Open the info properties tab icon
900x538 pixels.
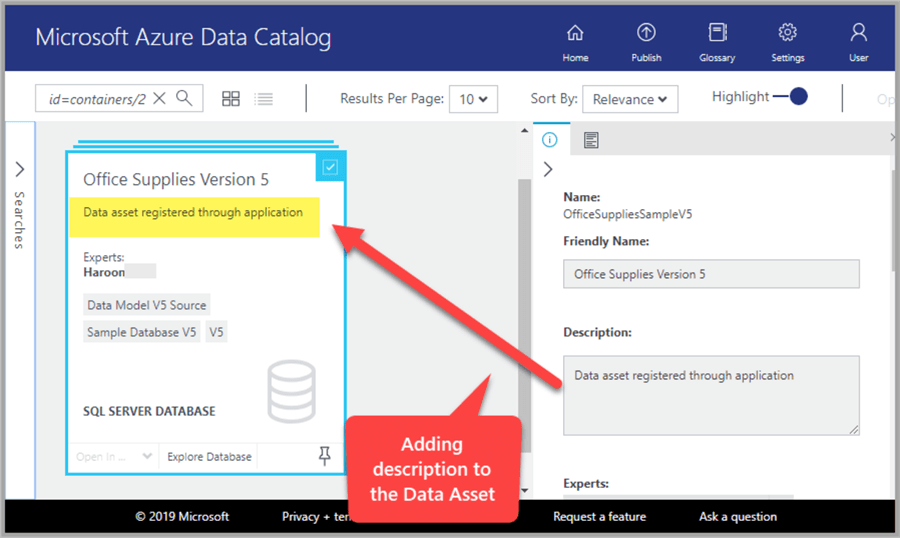pos(550,140)
